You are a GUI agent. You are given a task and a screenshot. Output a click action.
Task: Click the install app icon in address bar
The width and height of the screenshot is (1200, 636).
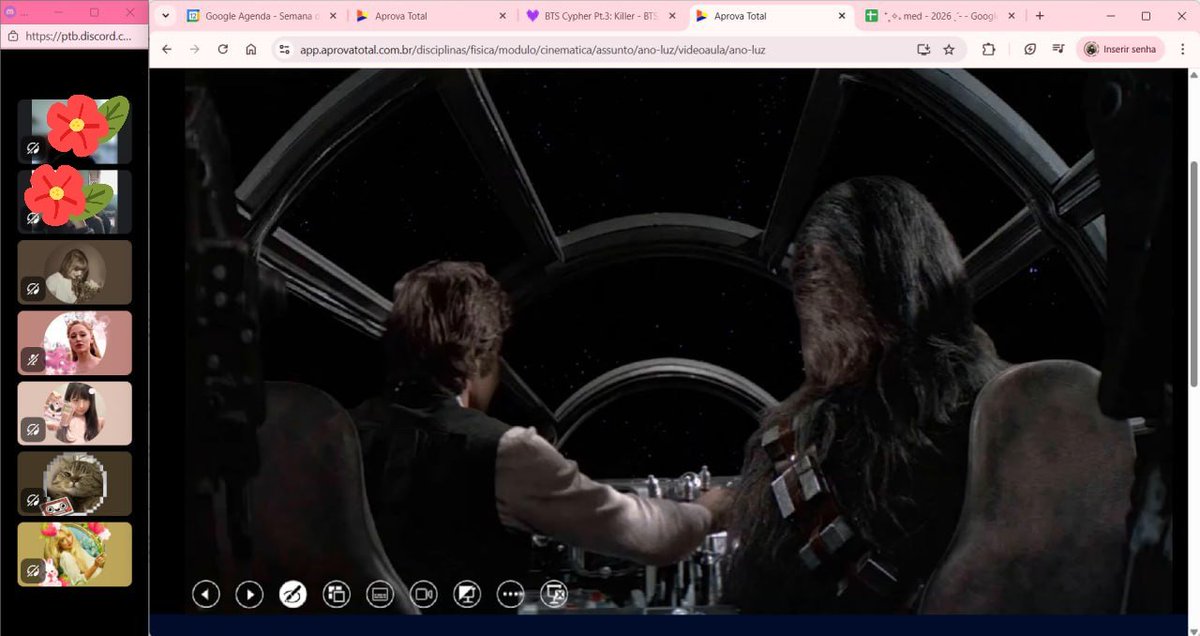(923, 49)
